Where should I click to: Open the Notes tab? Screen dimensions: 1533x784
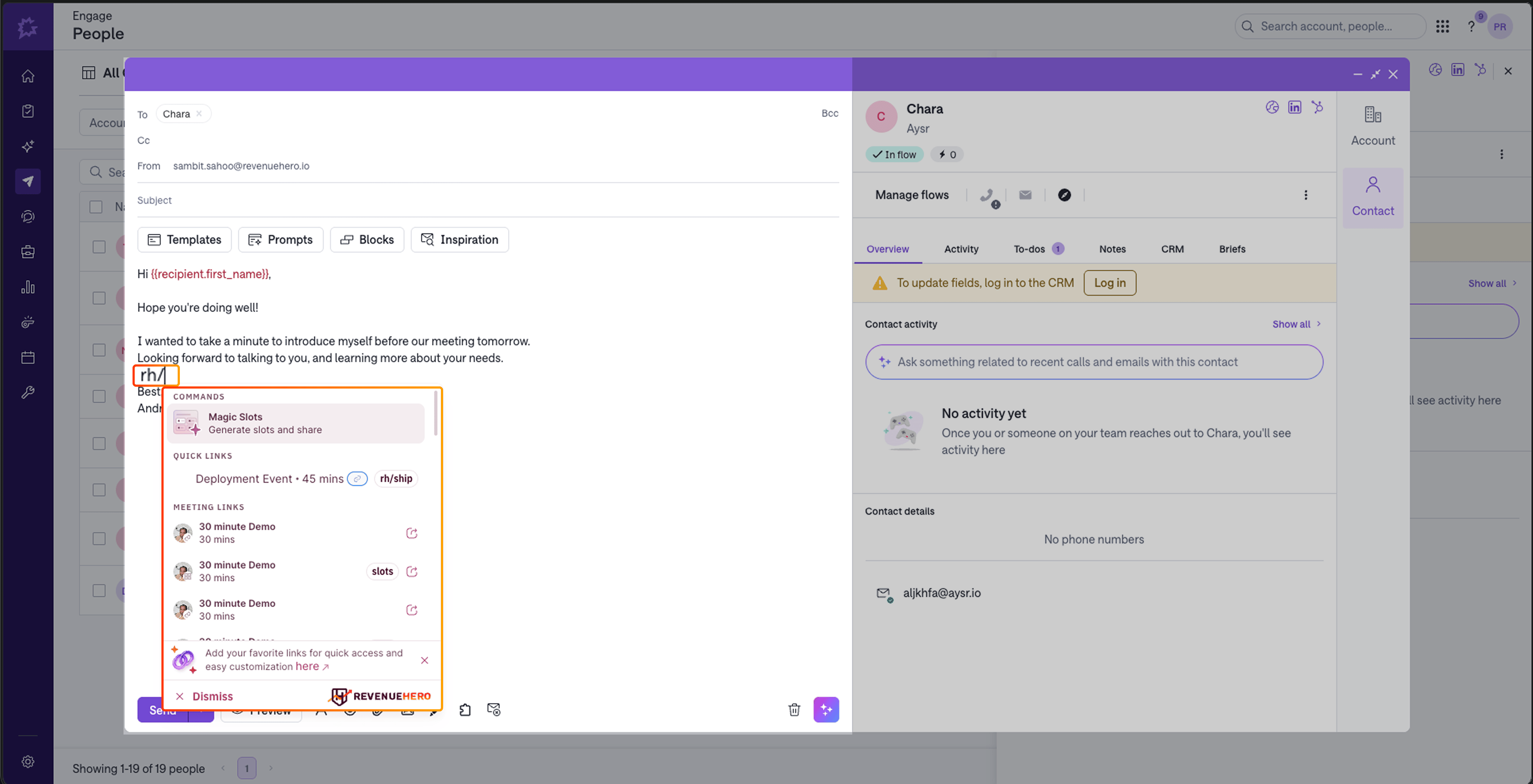1112,250
